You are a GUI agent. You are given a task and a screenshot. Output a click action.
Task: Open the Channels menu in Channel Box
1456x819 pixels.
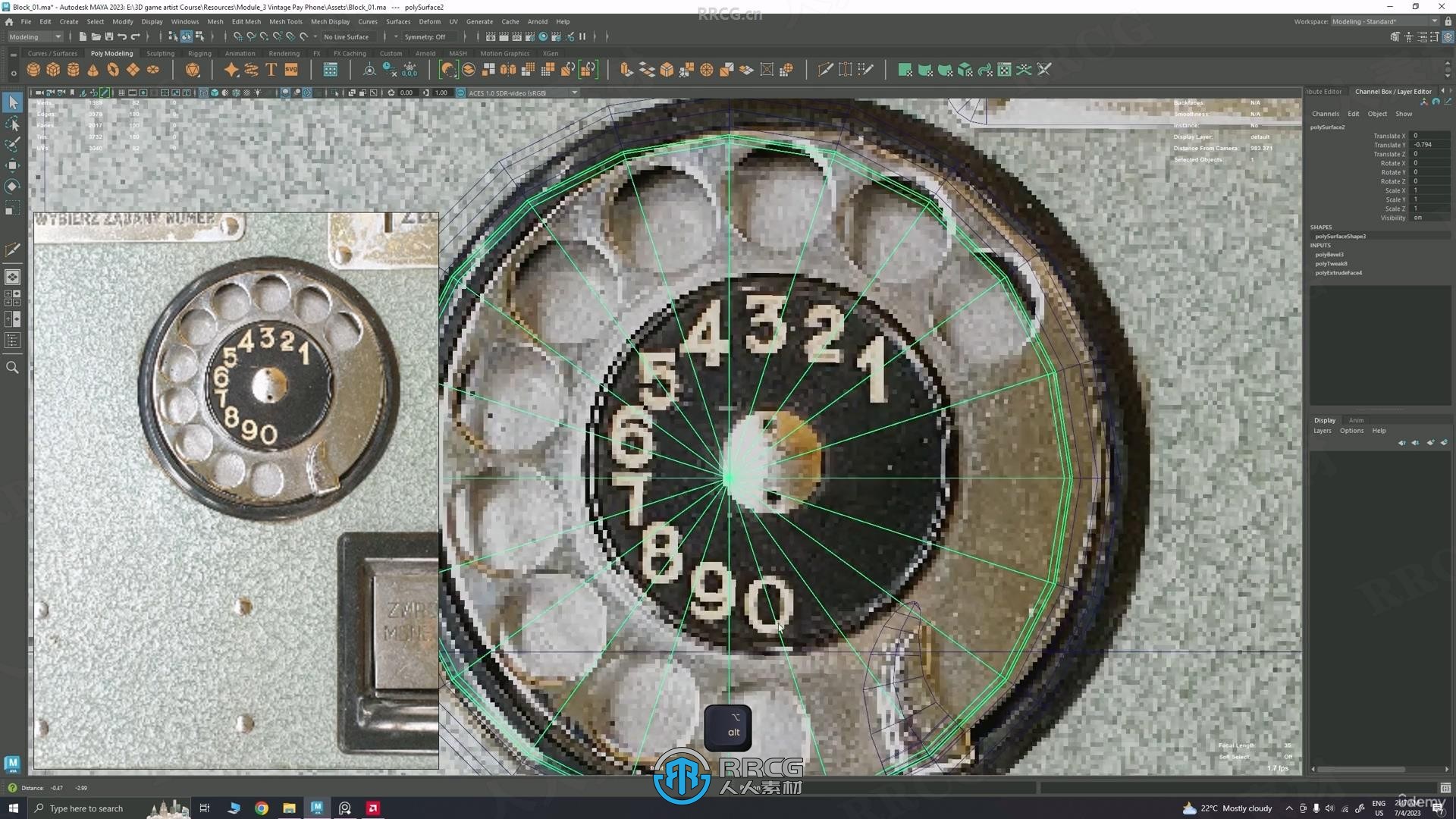[x=1326, y=114]
